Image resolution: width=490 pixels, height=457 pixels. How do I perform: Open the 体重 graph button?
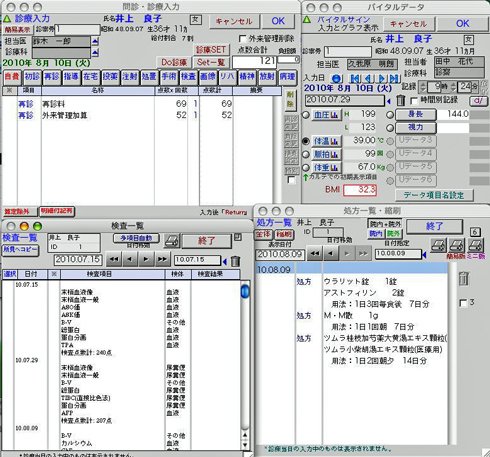326,167
